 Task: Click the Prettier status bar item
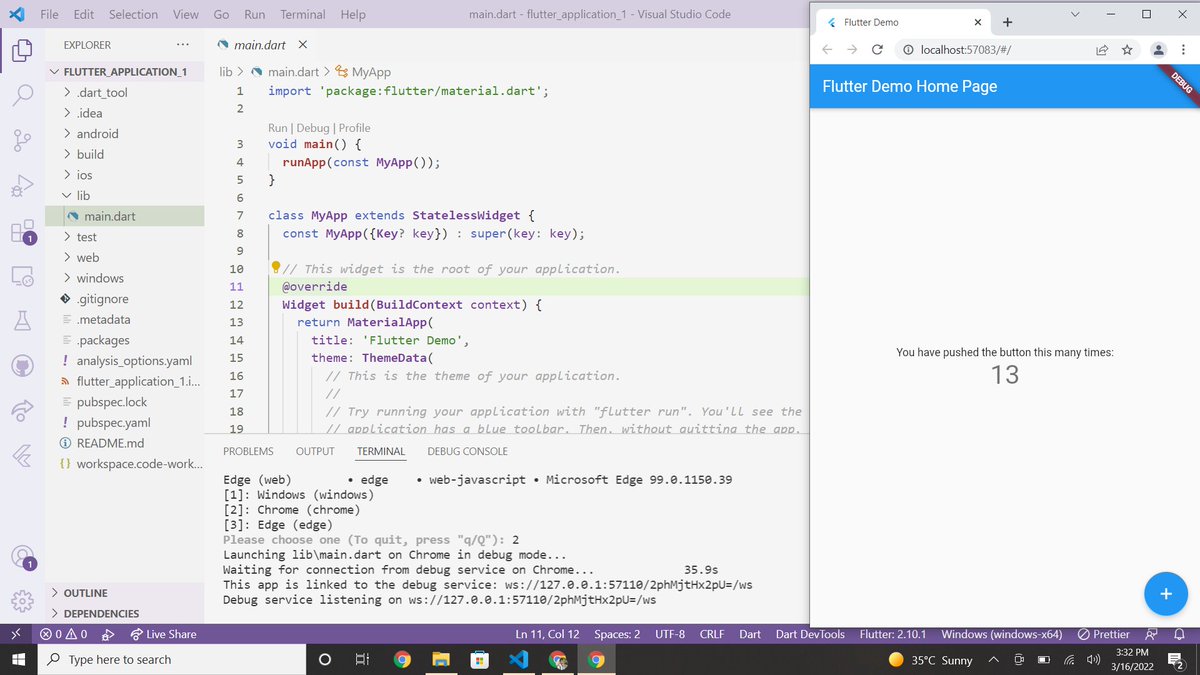[x=1104, y=634]
